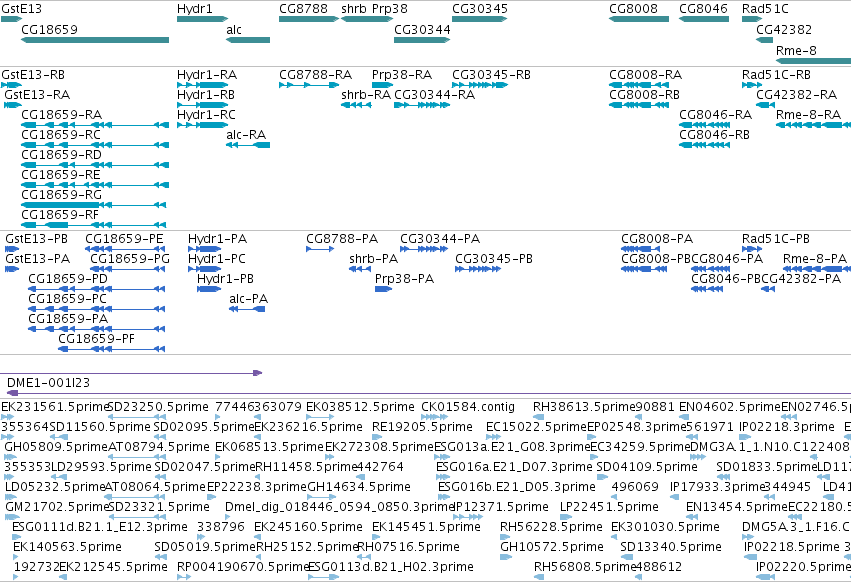Select the CG30344-RA transcript label
The height and width of the screenshot is (582, 851).
pyautogui.click(x=434, y=94)
